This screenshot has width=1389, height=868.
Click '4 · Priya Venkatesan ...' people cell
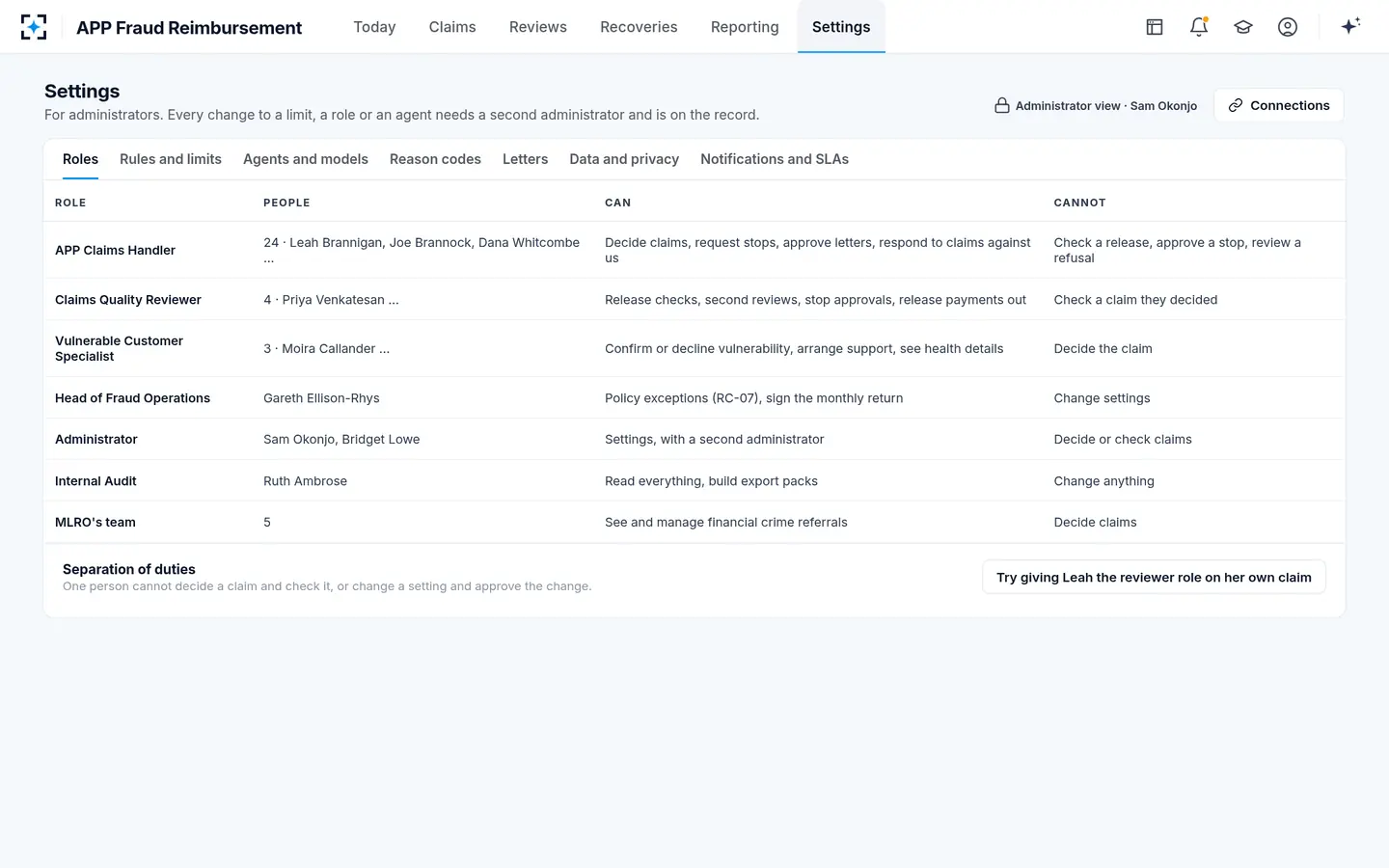331,300
